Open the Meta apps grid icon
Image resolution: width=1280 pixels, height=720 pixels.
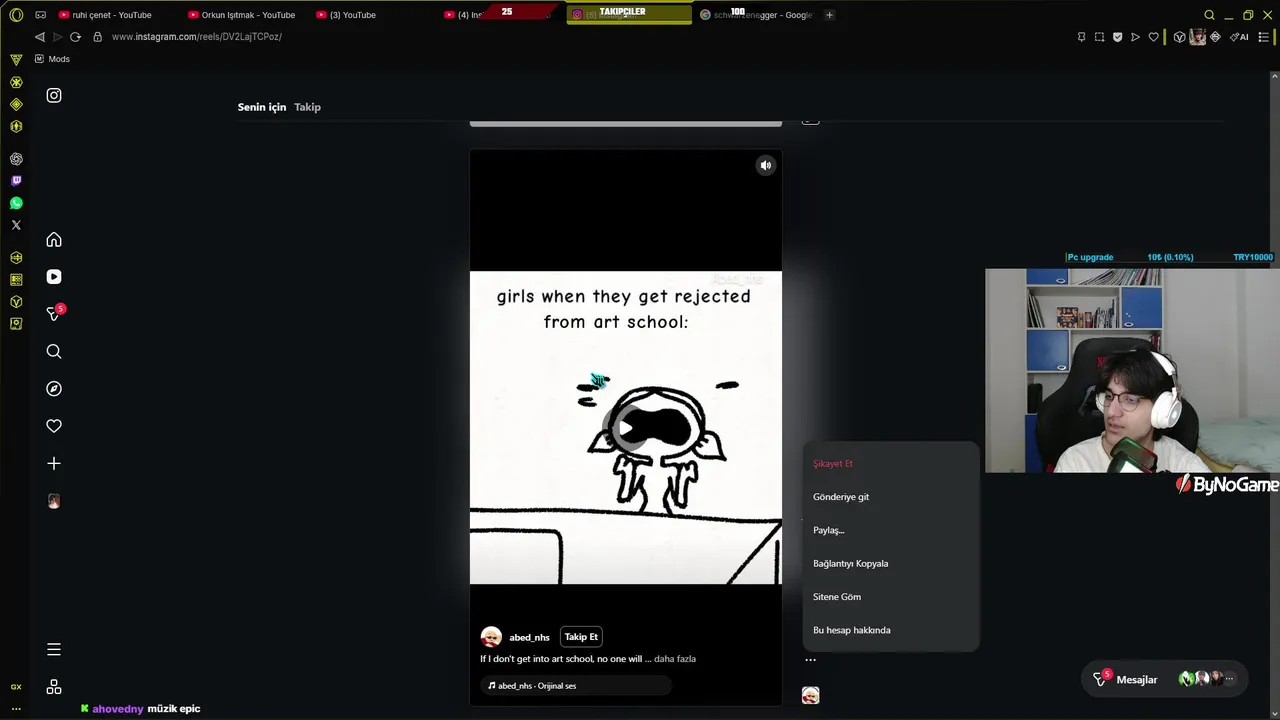[x=54, y=687]
